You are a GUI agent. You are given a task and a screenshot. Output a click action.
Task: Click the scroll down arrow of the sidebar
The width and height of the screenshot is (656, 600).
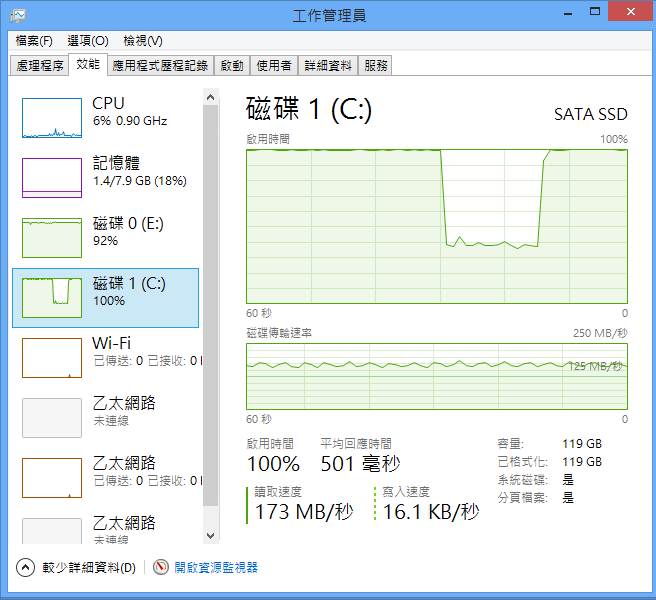point(210,536)
